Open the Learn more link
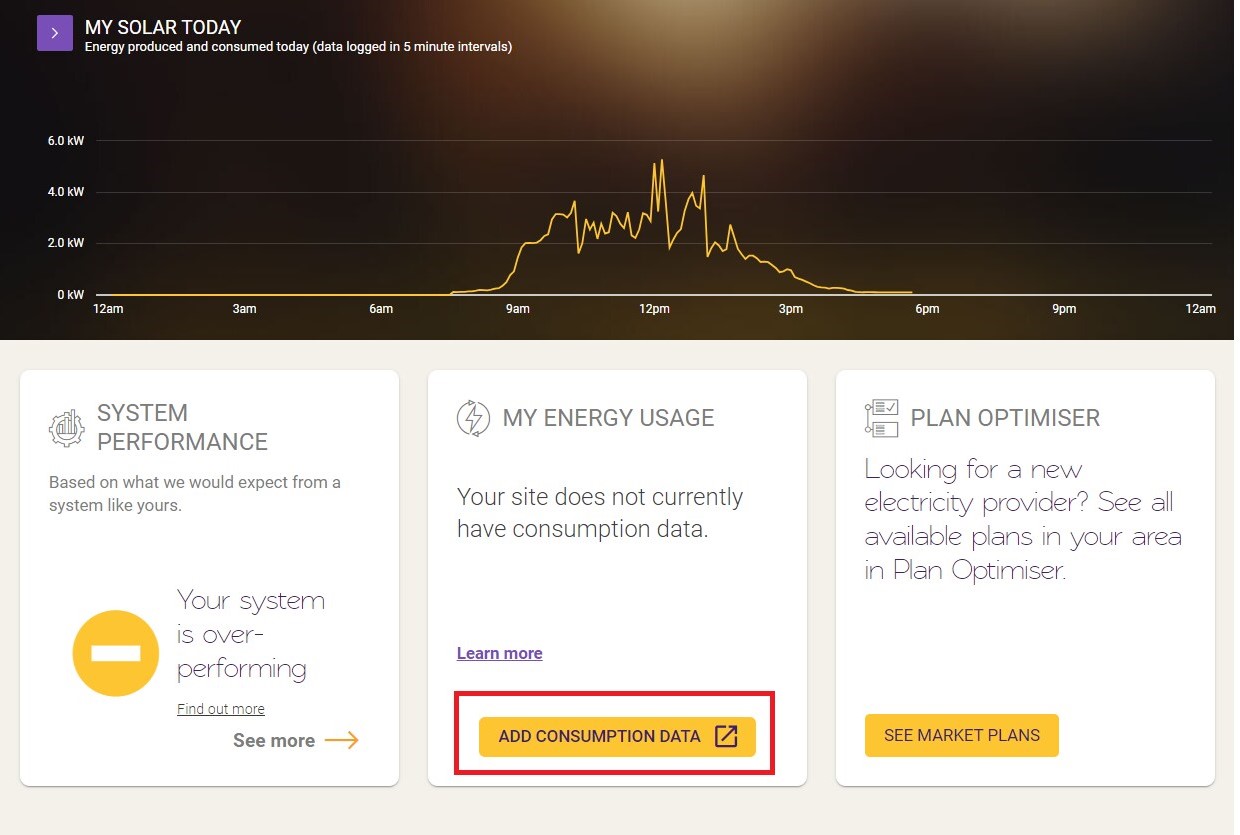1240x835 pixels. click(x=499, y=653)
